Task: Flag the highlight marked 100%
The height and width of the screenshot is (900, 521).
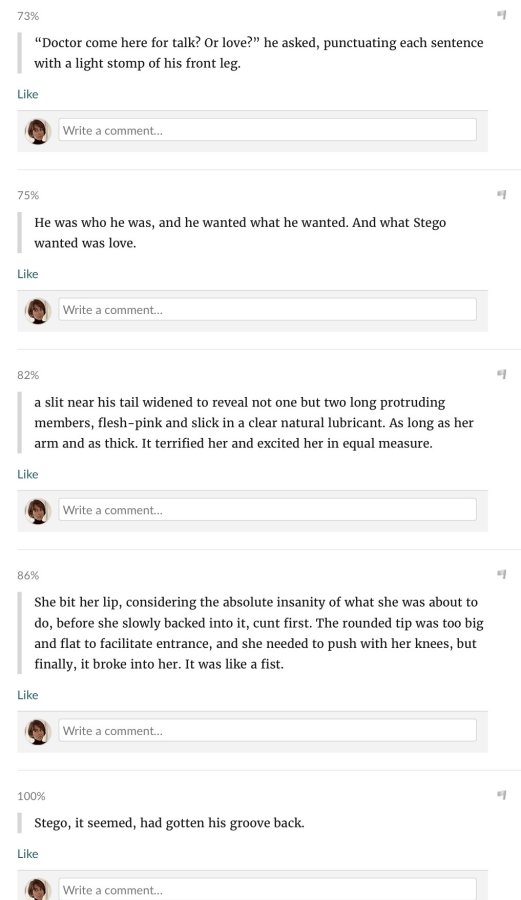Action: coord(501,795)
